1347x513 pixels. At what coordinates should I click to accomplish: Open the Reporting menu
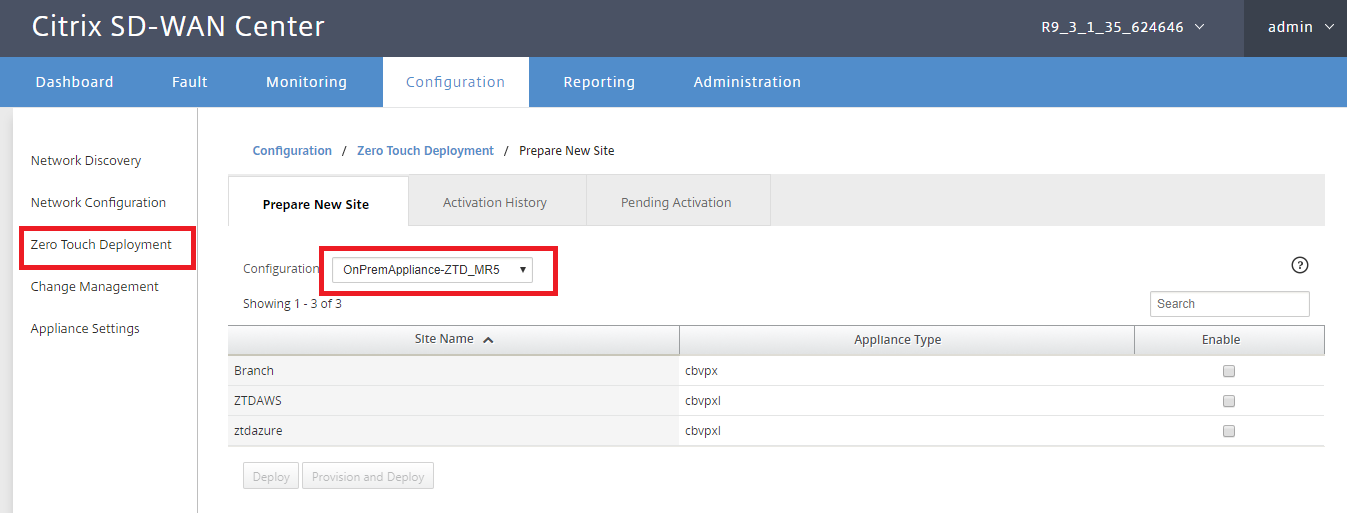click(599, 82)
